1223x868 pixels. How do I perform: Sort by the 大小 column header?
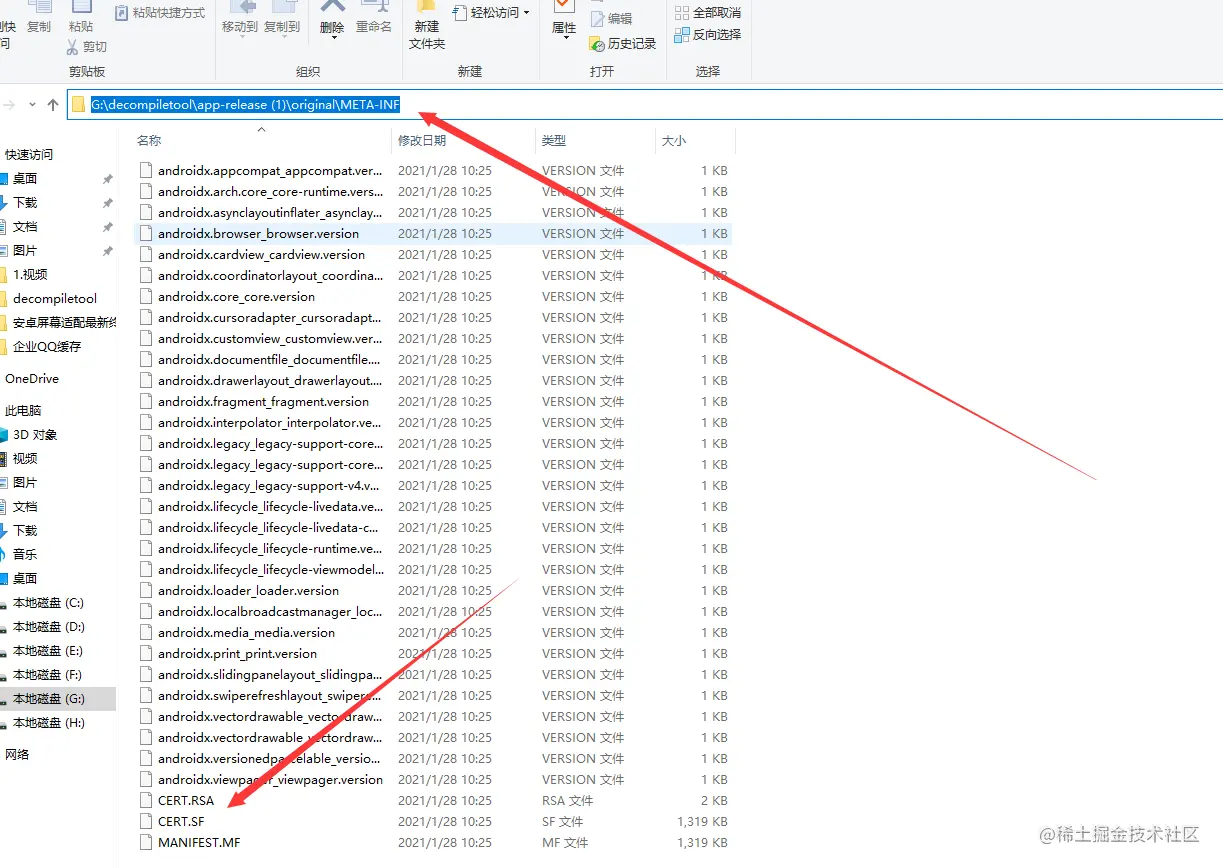coord(674,141)
